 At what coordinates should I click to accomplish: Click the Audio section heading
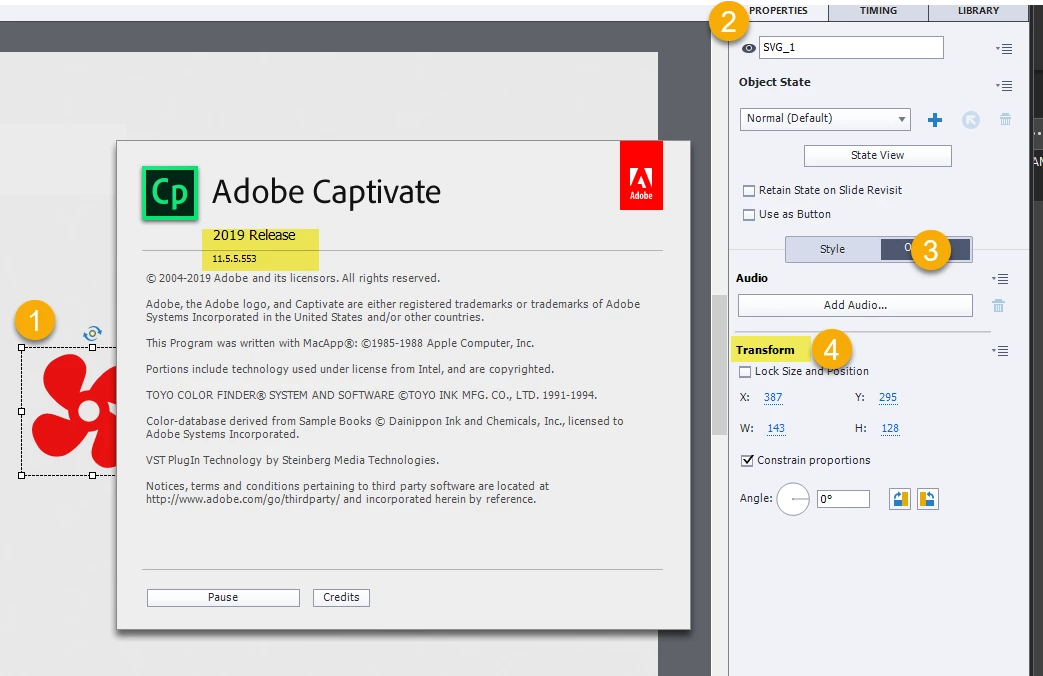pyautogui.click(x=752, y=278)
